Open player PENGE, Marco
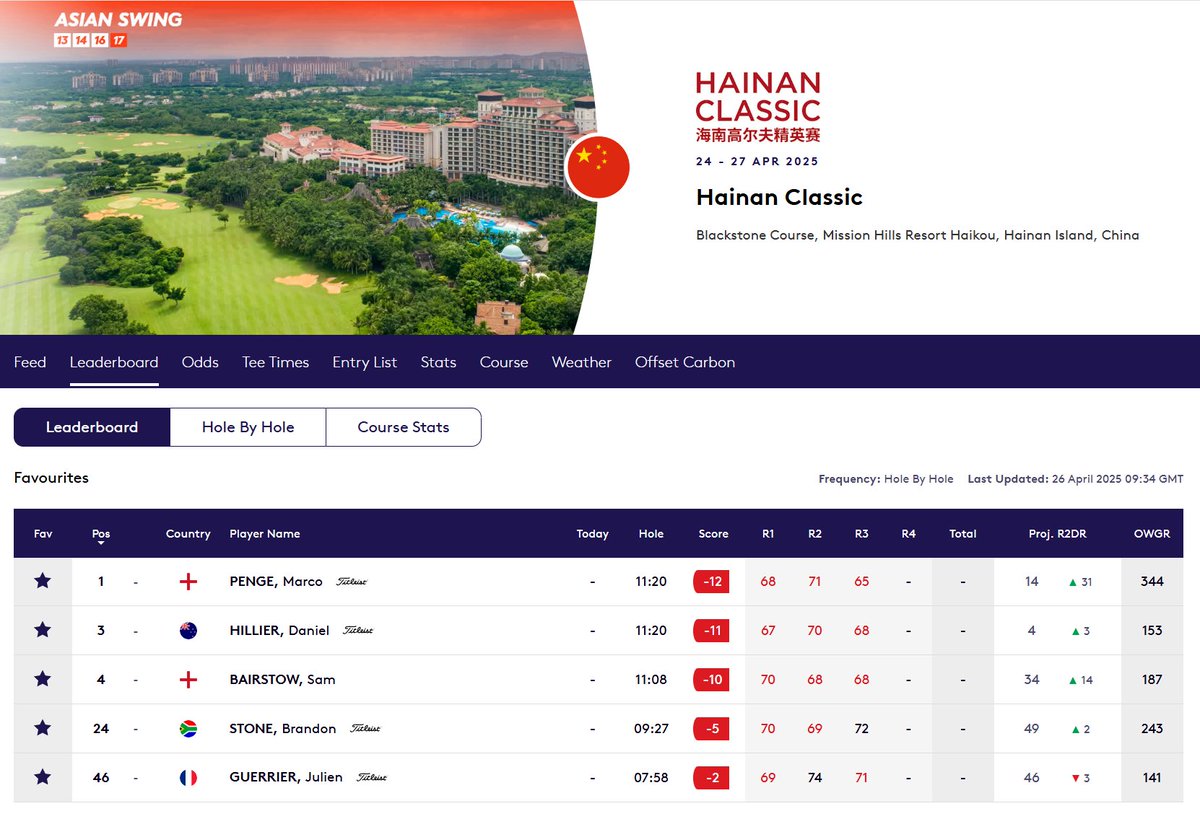This screenshot has height=819, width=1200. click(276, 581)
